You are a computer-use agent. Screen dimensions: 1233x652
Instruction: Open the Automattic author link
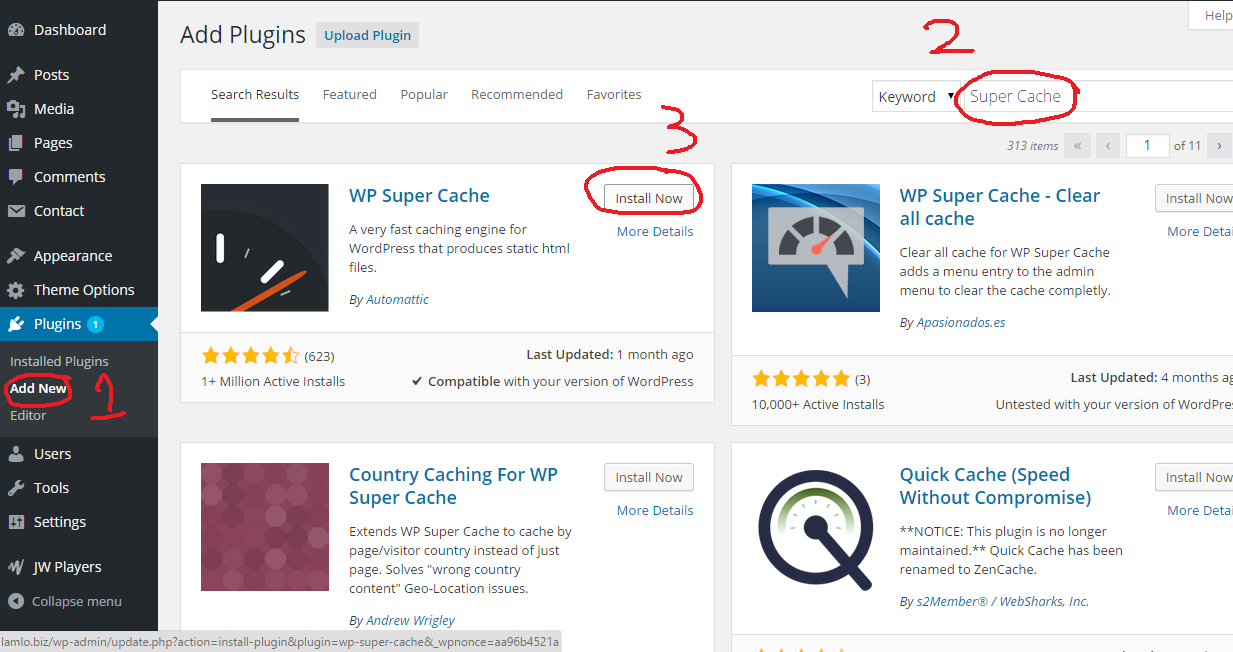click(x=397, y=299)
